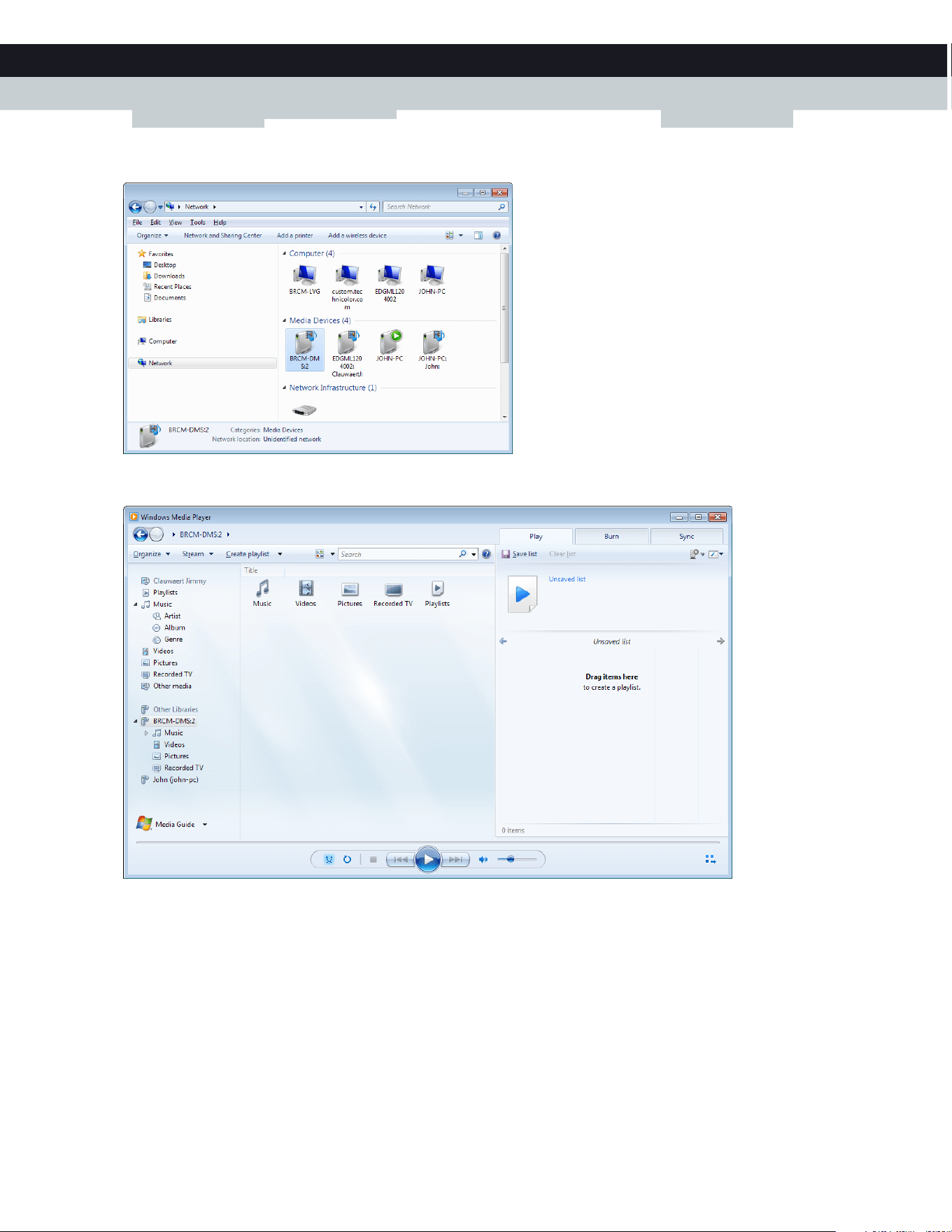The height and width of the screenshot is (1232, 952).
Task: Open EDGML1204002 computer icon
Action: click(x=390, y=283)
